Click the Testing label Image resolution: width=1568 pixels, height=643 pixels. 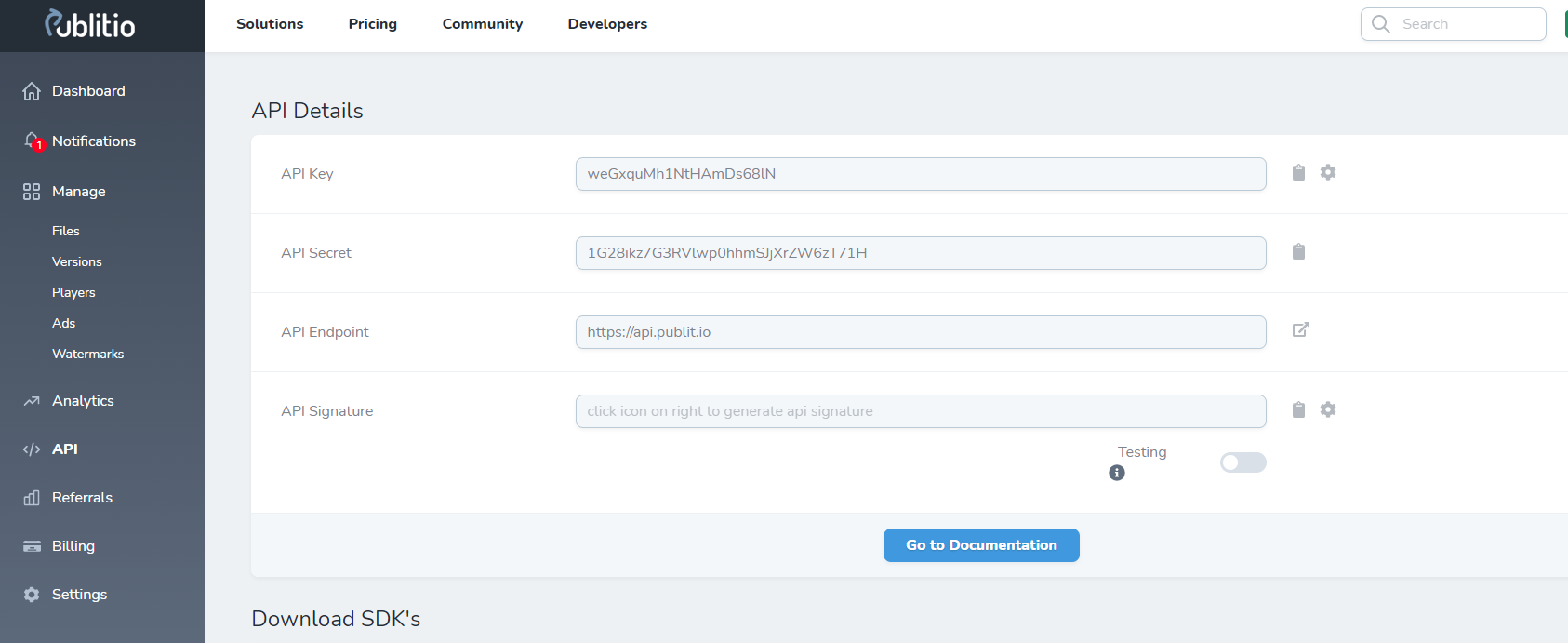click(x=1142, y=452)
